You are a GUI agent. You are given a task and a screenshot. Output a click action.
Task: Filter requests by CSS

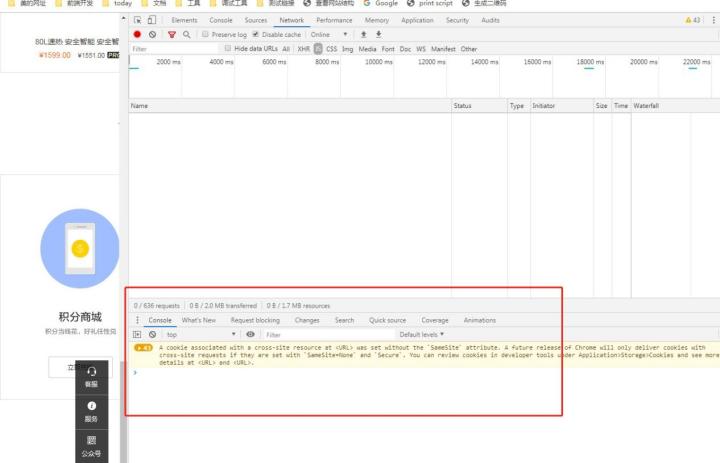(x=332, y=49)
